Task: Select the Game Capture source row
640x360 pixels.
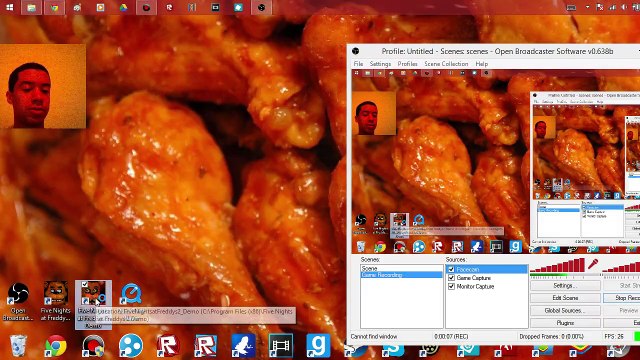Action: 487,278
